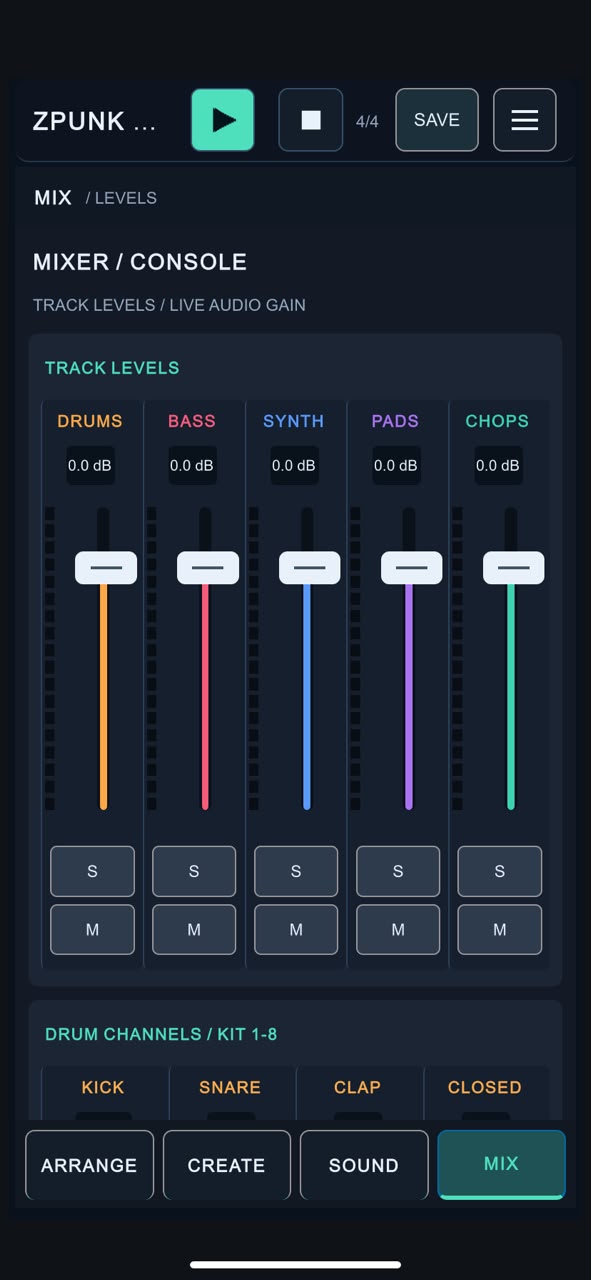Viewport: 591px width, 1280px height.
Task: Click the CHOPS fader handle
Action: tap(514, 567)
